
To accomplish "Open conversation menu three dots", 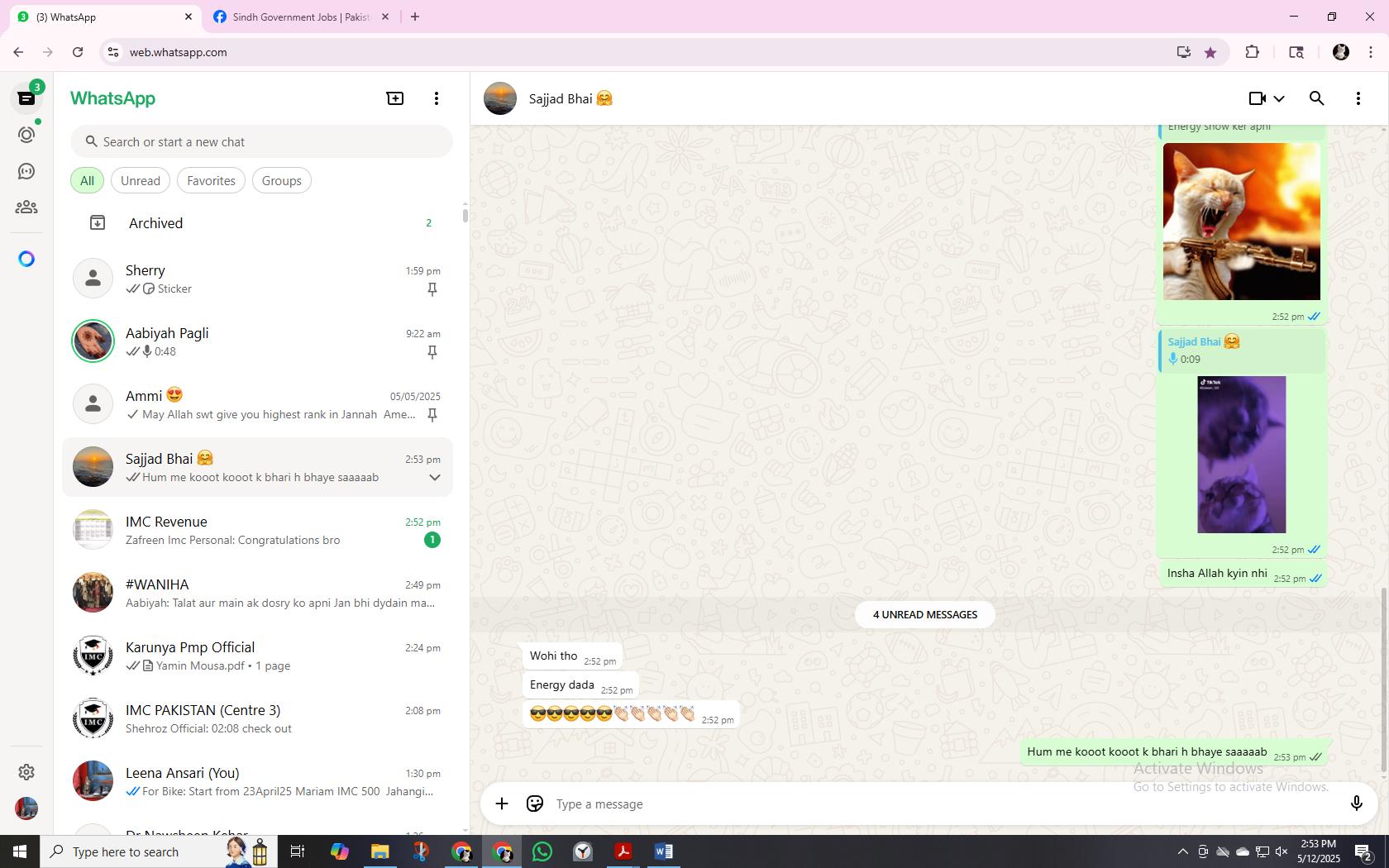I will [x=1358, y=98].
